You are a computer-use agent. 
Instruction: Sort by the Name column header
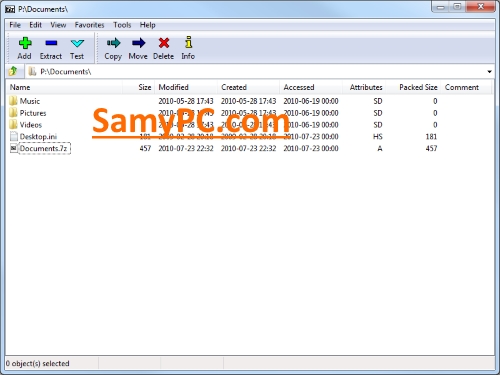coord(65,87)
